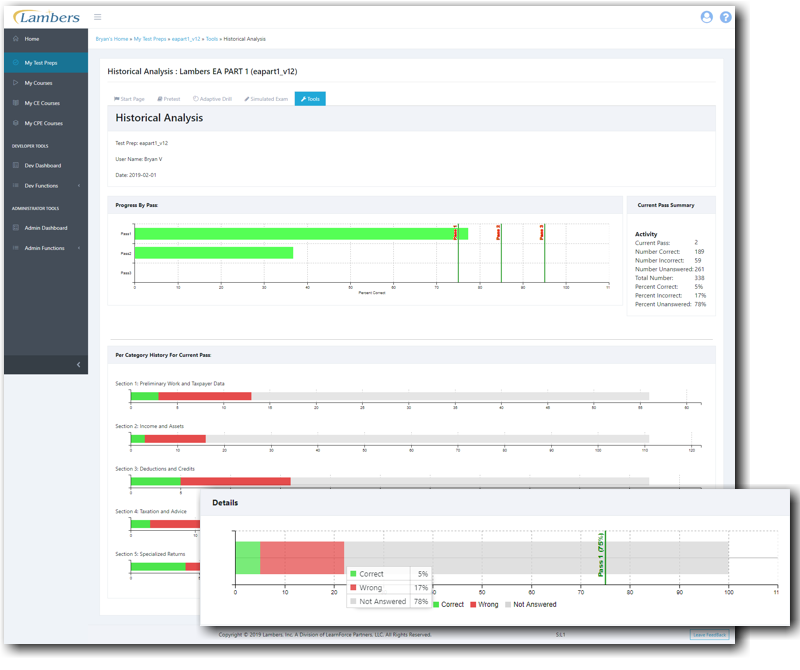Click the My CPE Courses sidebar icon

click(x=16, y=123)
